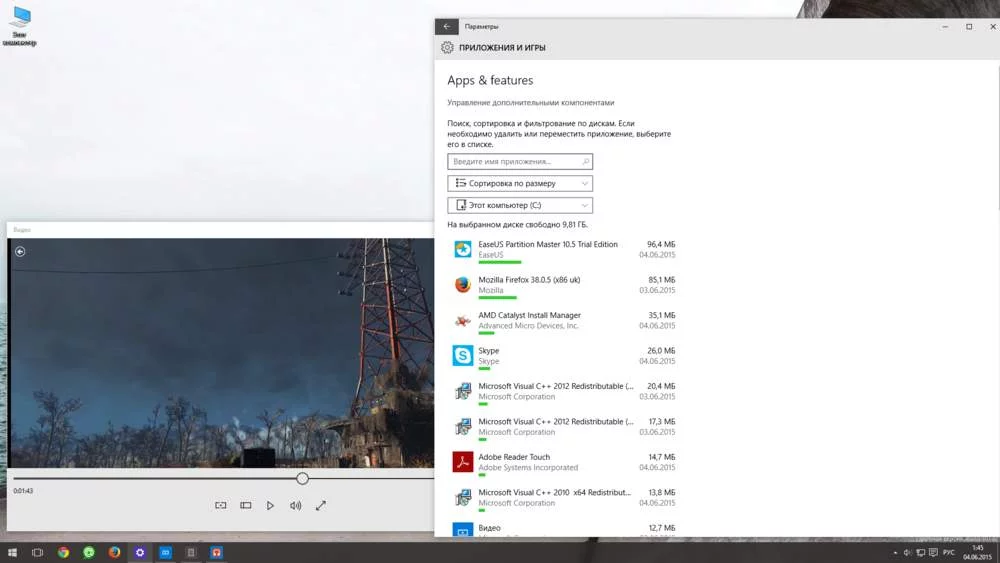Open the manage optional features link
This screenshot has width=1000, height=563.
[530, 102]
